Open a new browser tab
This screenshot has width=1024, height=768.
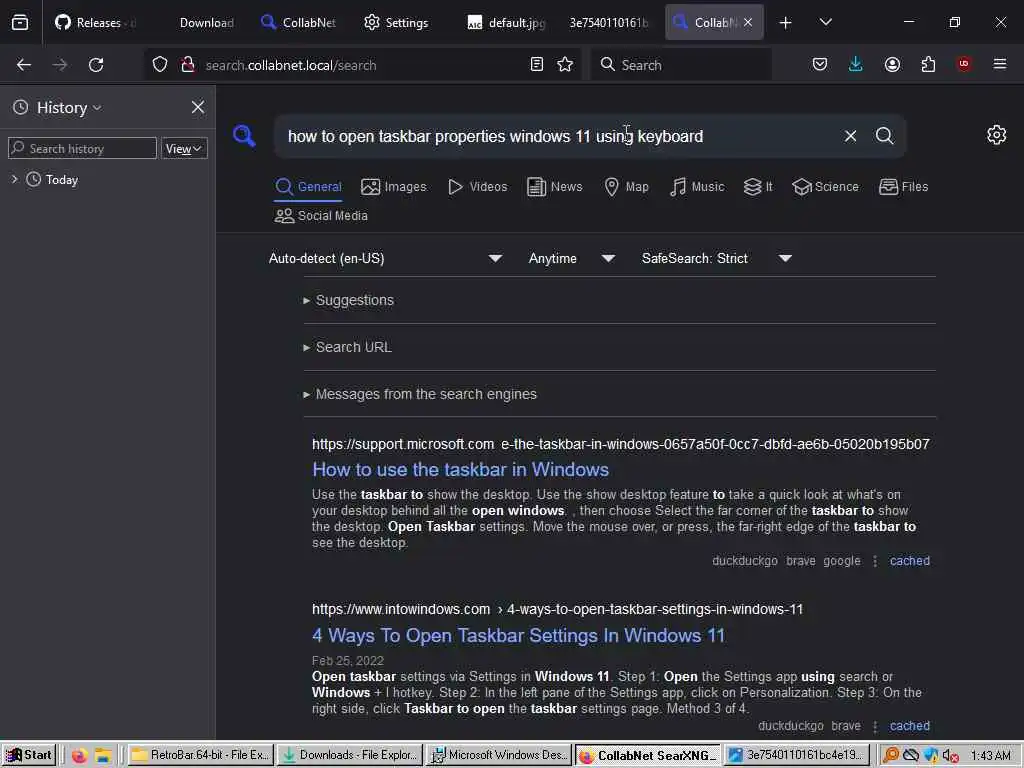point(786,22)
